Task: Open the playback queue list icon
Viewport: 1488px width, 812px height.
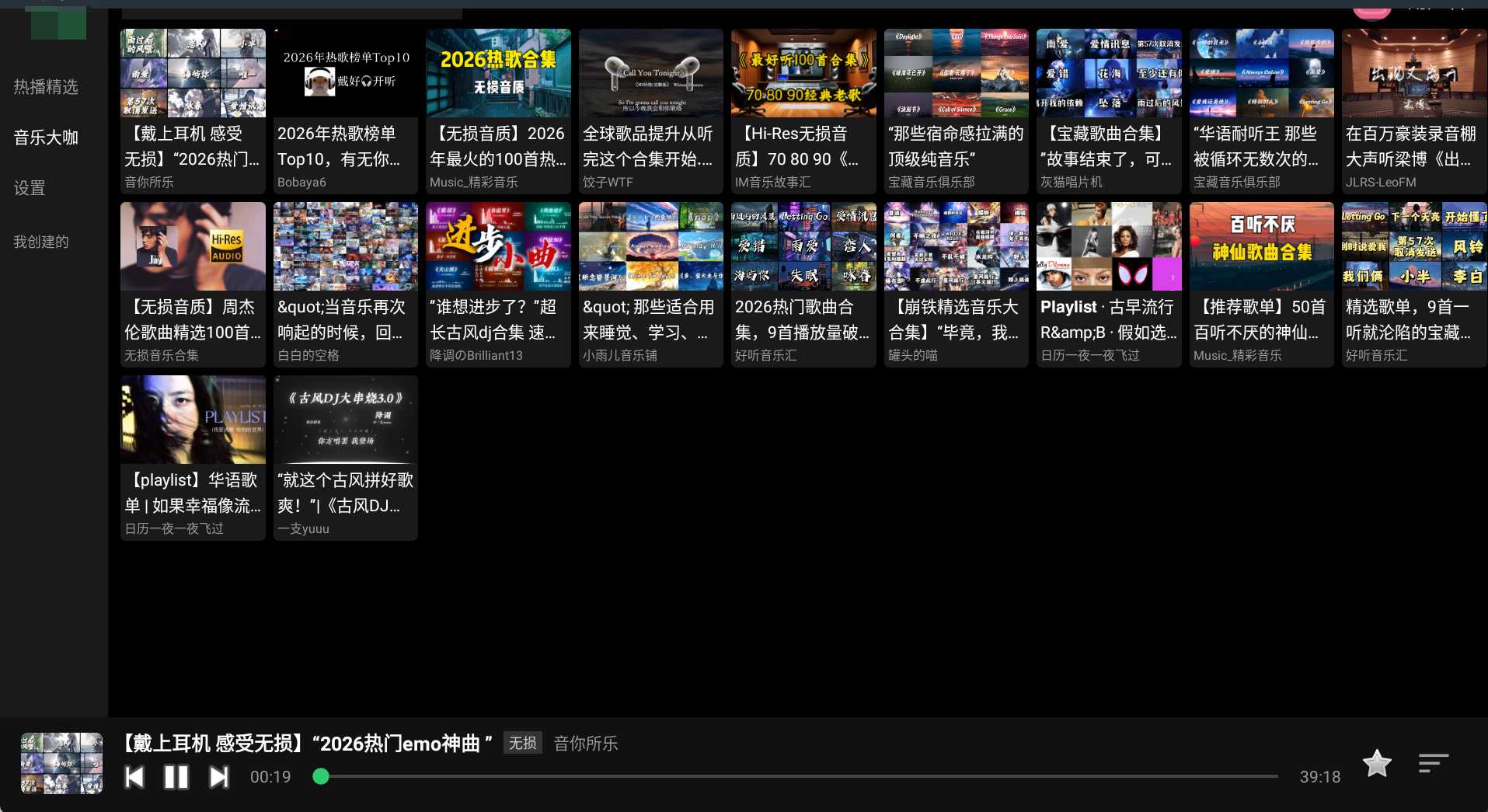Action: pos(1432,763)
